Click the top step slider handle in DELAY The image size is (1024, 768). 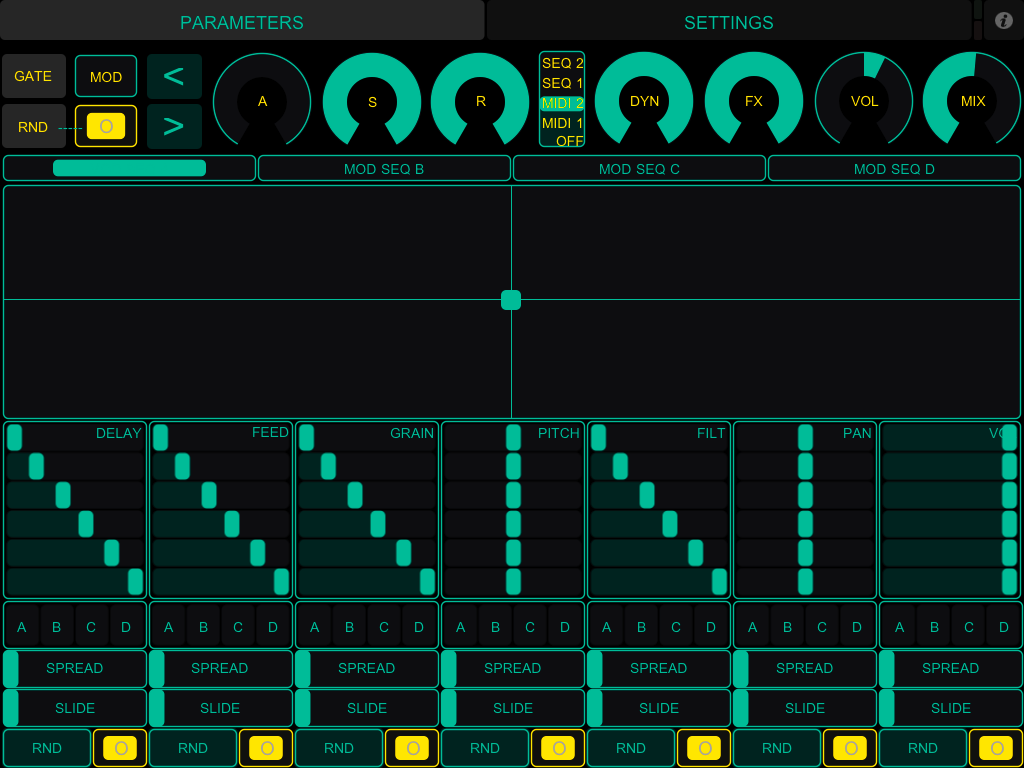click(x=14, y=438)
